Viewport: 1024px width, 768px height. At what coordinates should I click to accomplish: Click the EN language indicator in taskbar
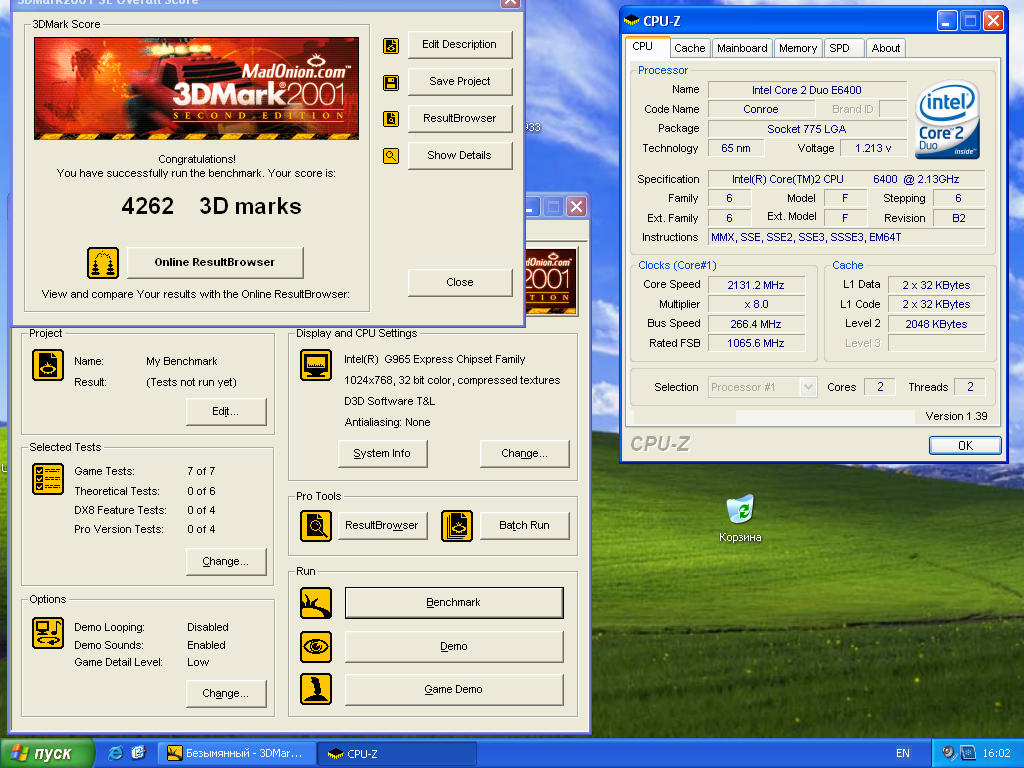[x=903, y=753]
